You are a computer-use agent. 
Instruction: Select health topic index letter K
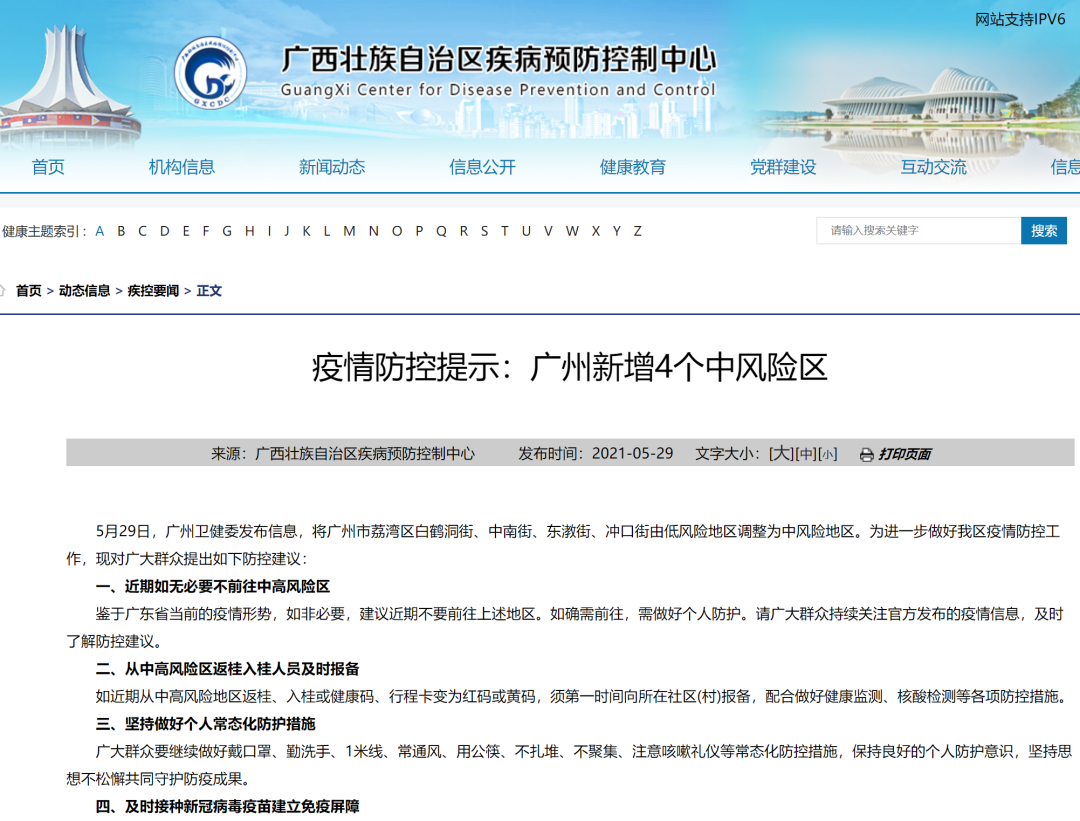point(307,231)
